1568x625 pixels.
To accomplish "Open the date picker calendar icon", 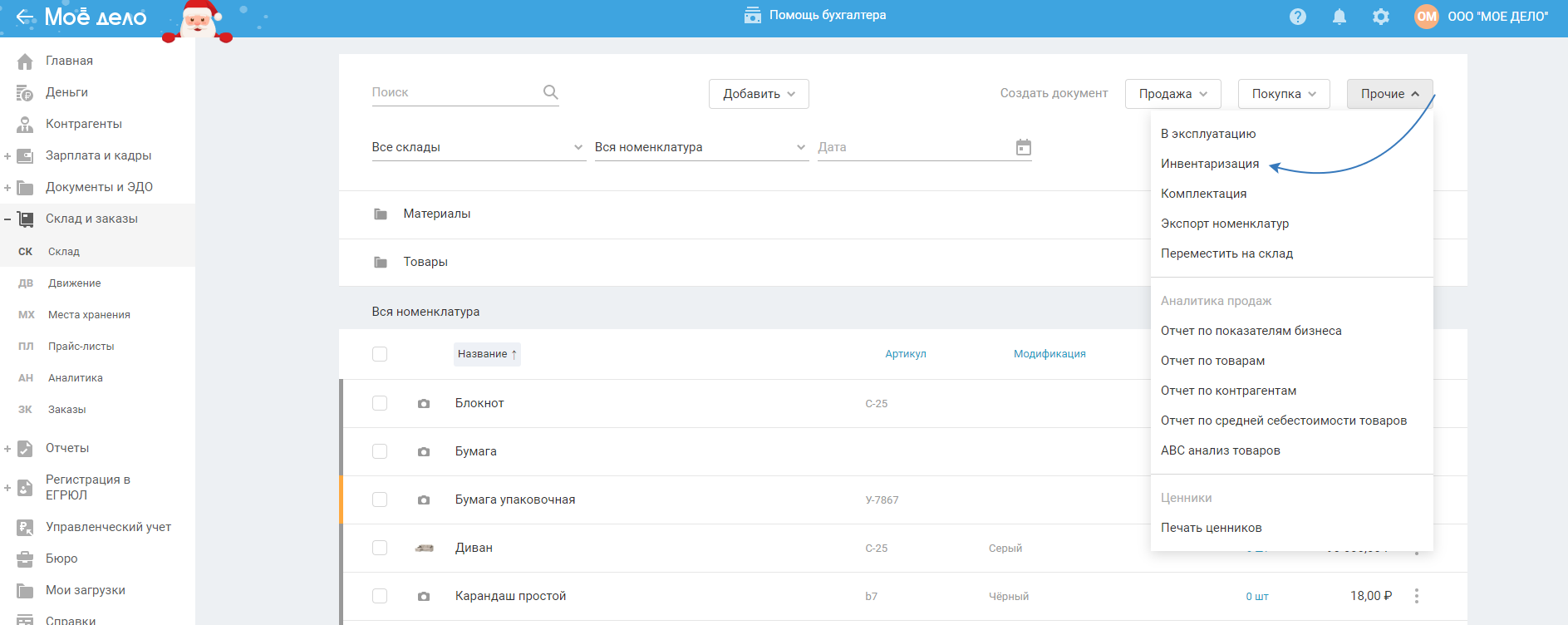I will click(1023, 147).
